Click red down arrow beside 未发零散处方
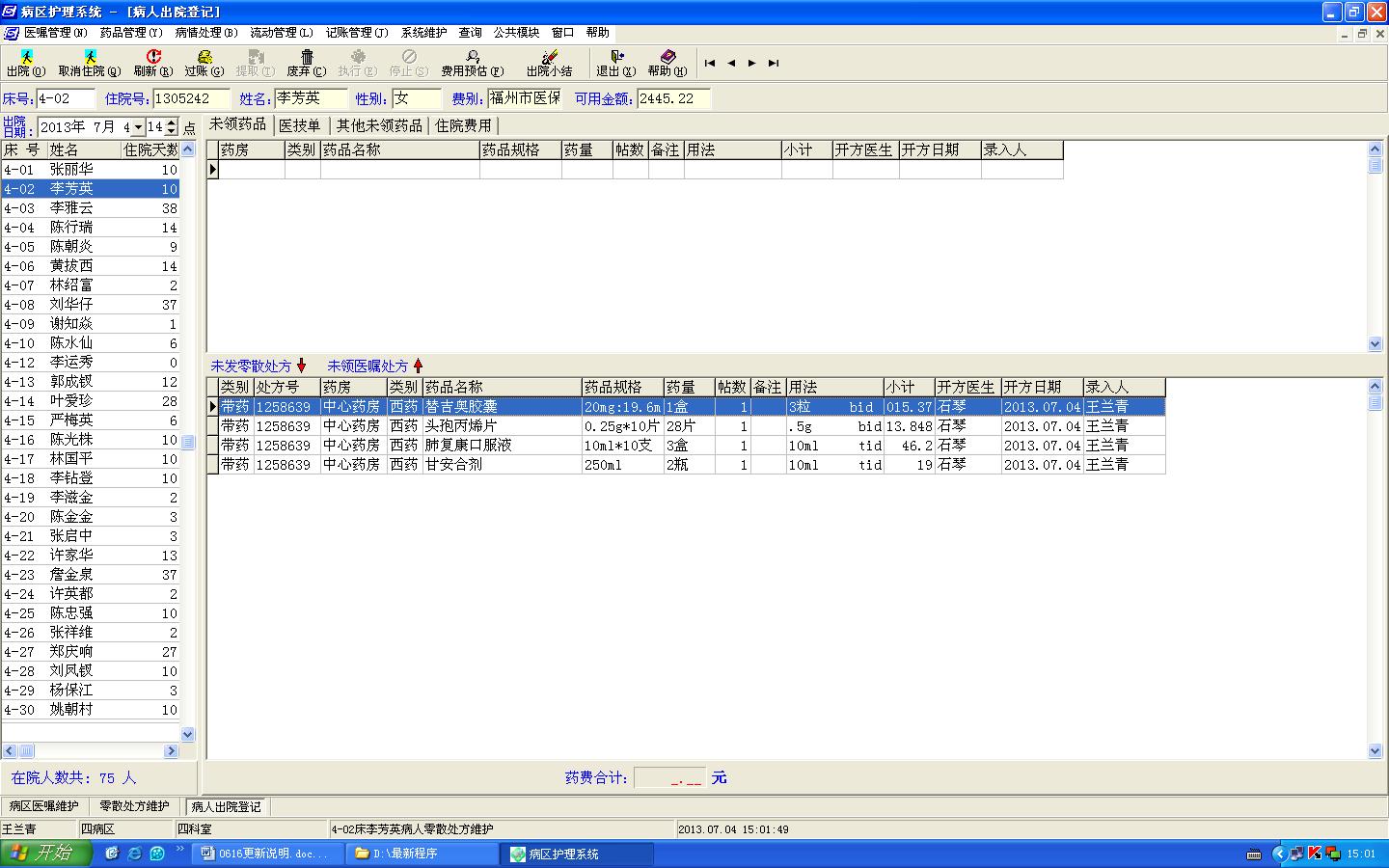The width and height of the screenshot is (1389, 868). coord(301,366)
